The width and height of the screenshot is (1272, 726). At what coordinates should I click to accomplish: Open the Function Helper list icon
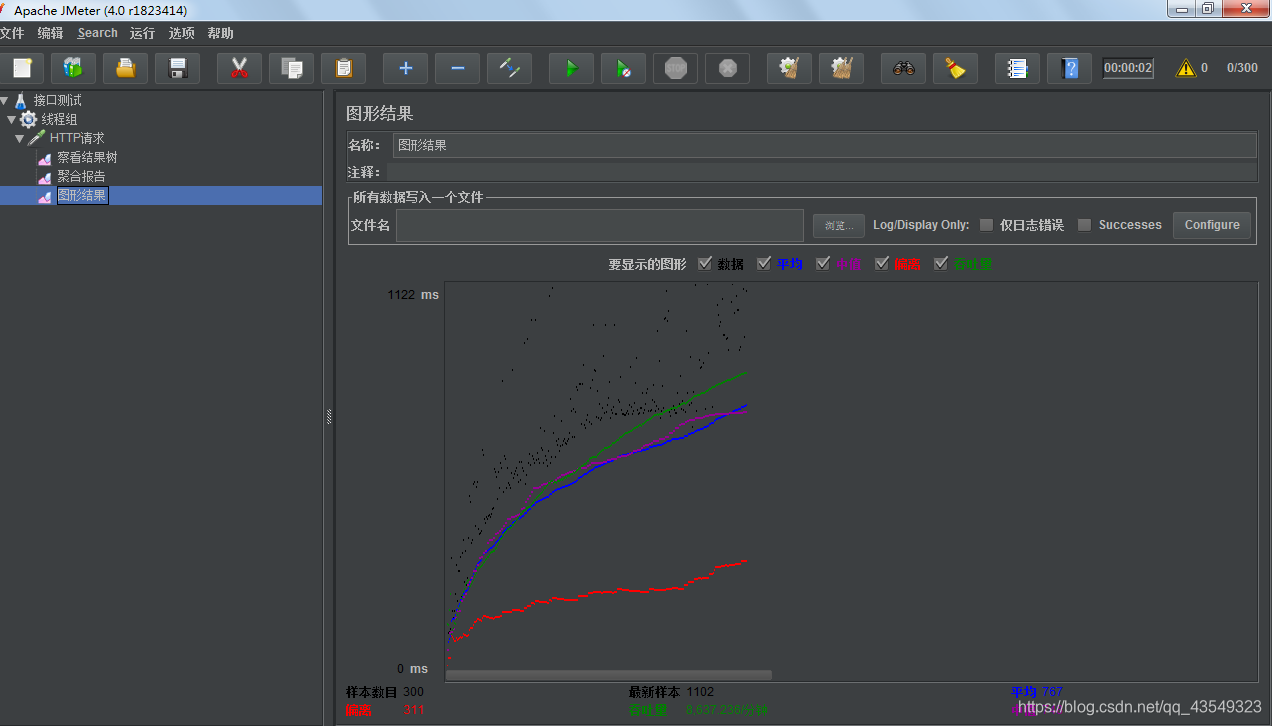pos(1017,68)
